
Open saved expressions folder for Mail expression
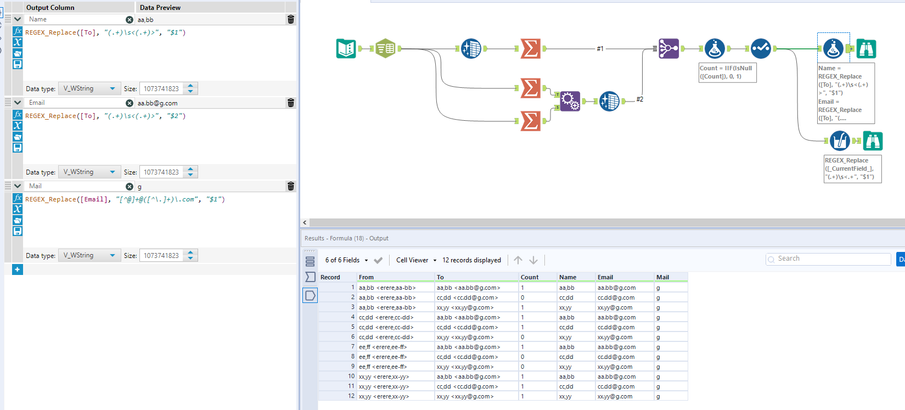point(17,219)
